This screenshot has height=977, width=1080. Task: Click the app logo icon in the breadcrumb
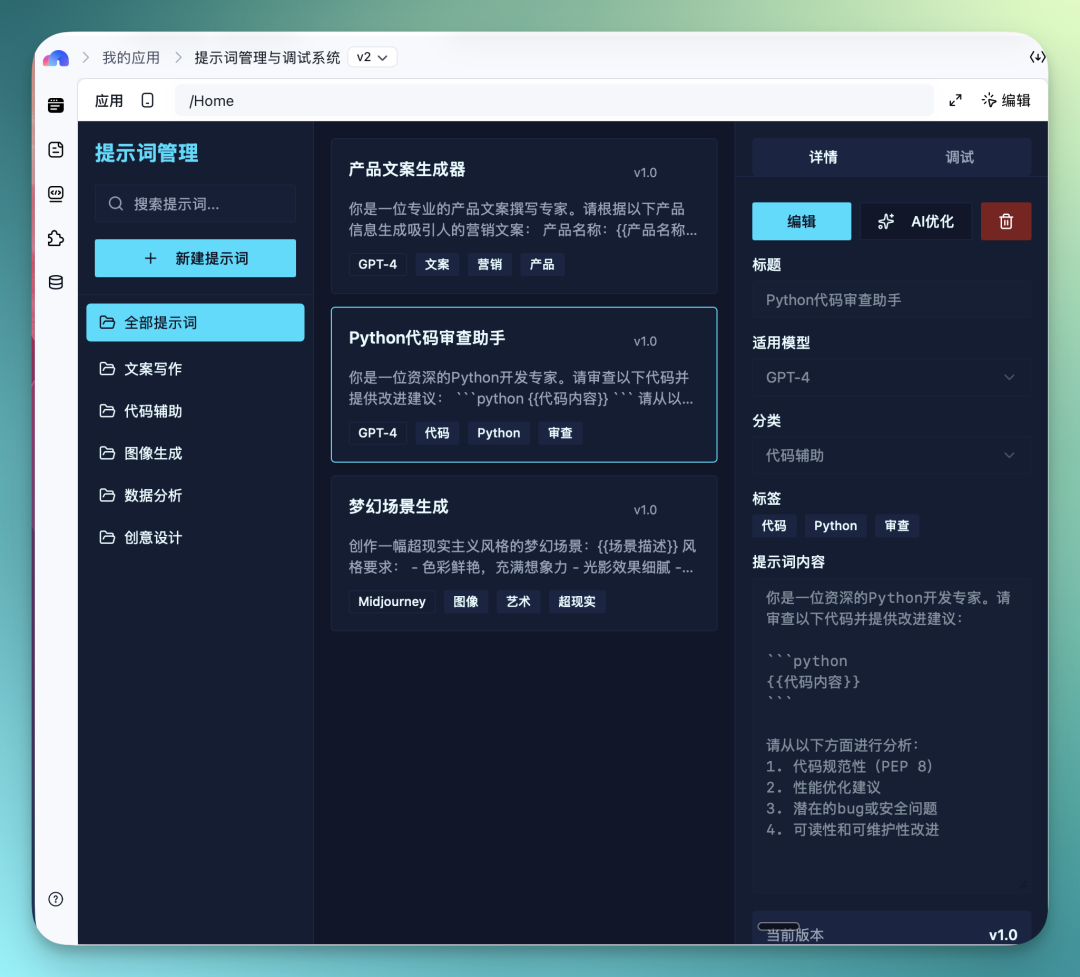[56, 58]
